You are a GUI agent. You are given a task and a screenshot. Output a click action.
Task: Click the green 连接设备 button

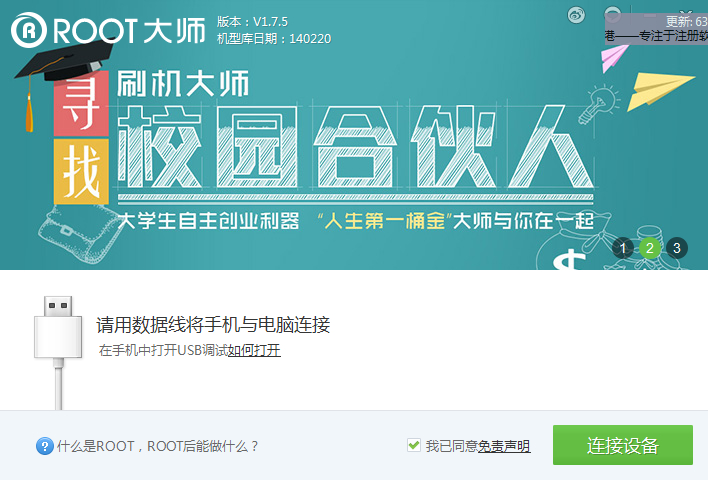click(x=623, y=445)
